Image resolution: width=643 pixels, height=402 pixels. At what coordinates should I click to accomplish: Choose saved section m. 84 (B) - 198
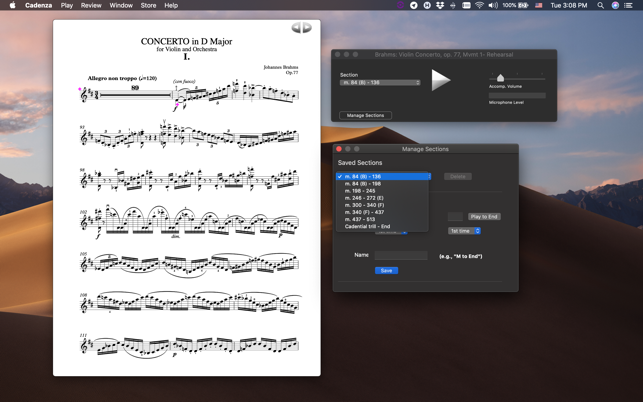[x=383, y=184]
